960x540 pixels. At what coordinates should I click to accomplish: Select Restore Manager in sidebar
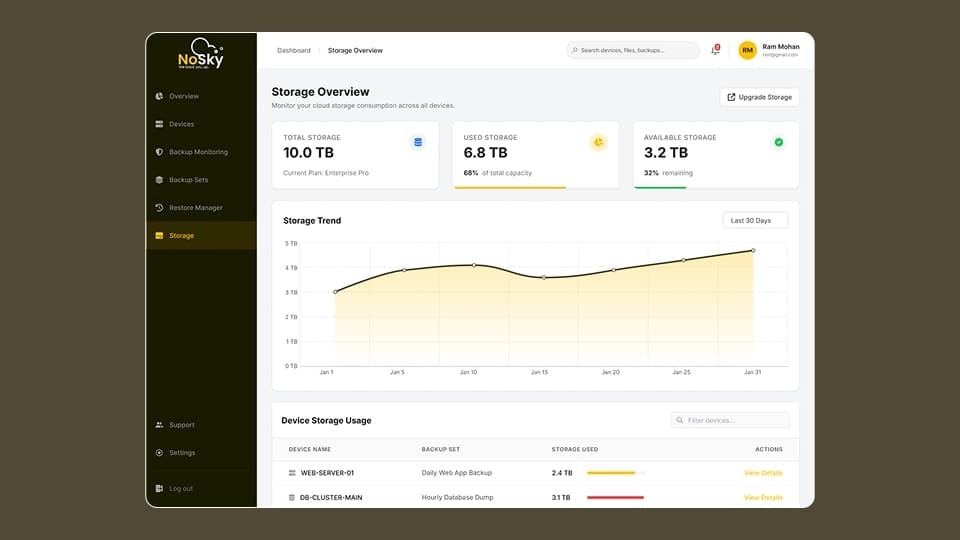195,208
